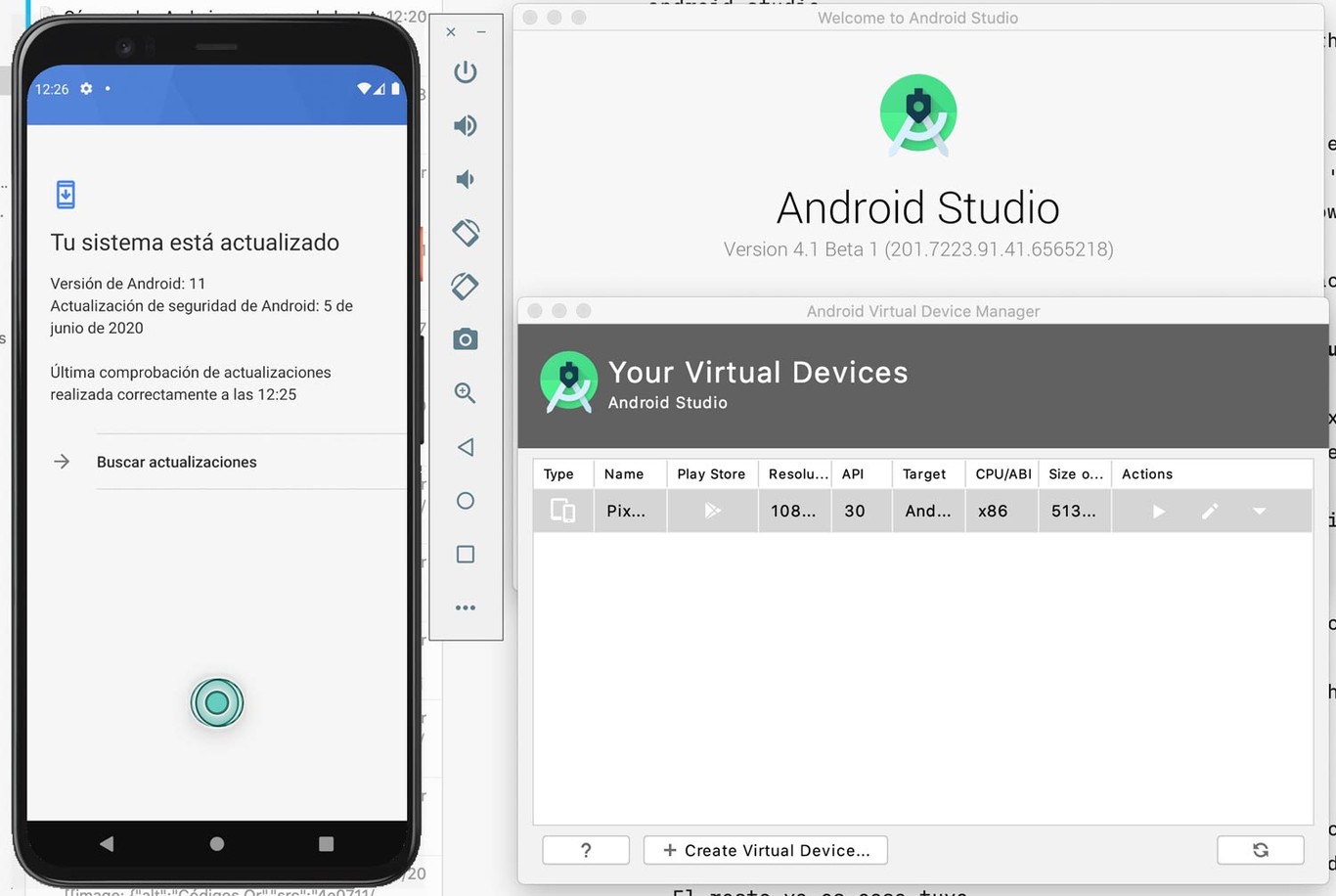Expand the Actions dropdown arrow for the Pixel AVD
The height and width of the screenshot is (896, 1336).
point(1260,511)
